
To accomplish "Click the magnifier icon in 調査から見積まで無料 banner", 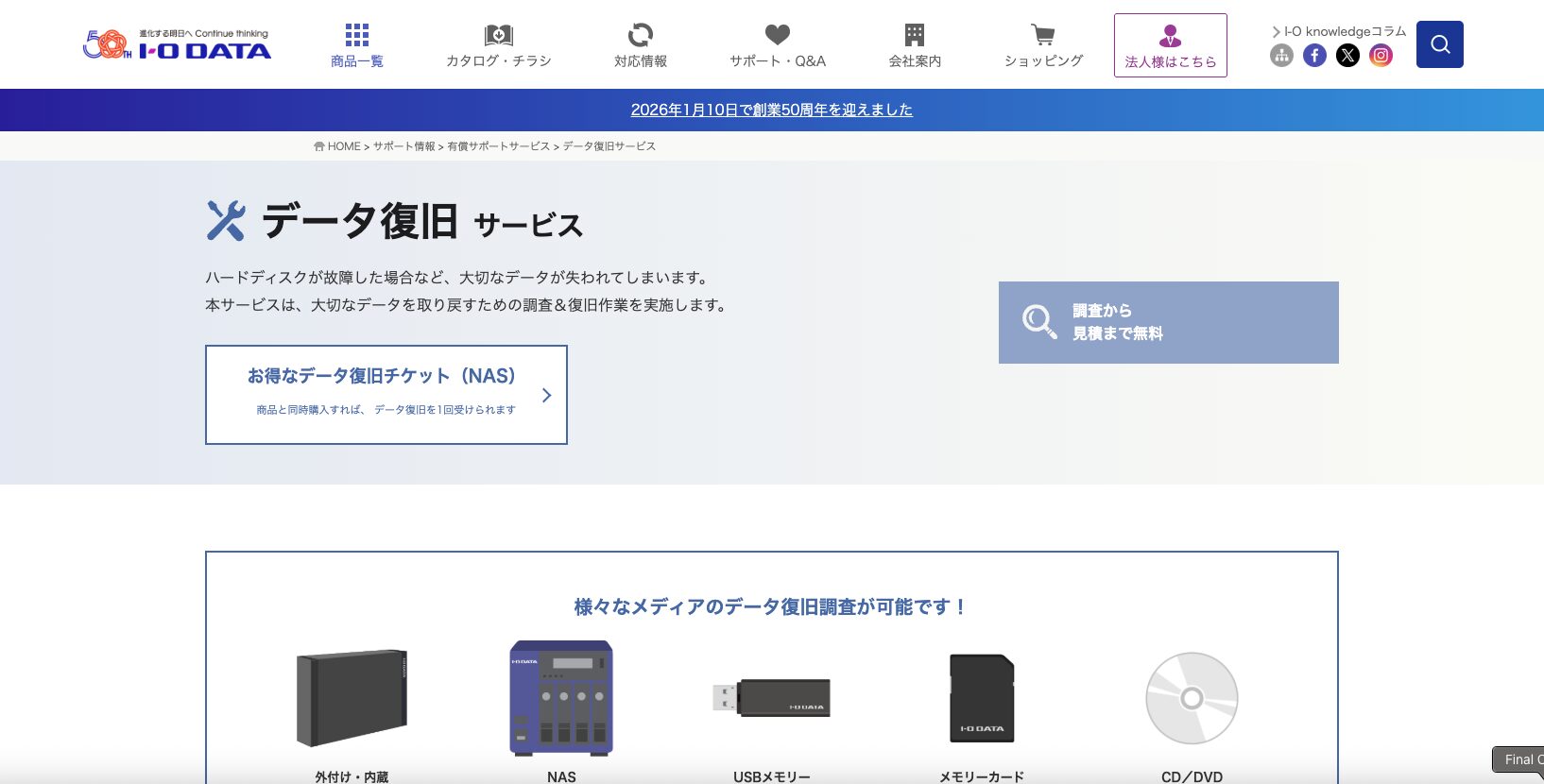I will (x=1039, y=321).
